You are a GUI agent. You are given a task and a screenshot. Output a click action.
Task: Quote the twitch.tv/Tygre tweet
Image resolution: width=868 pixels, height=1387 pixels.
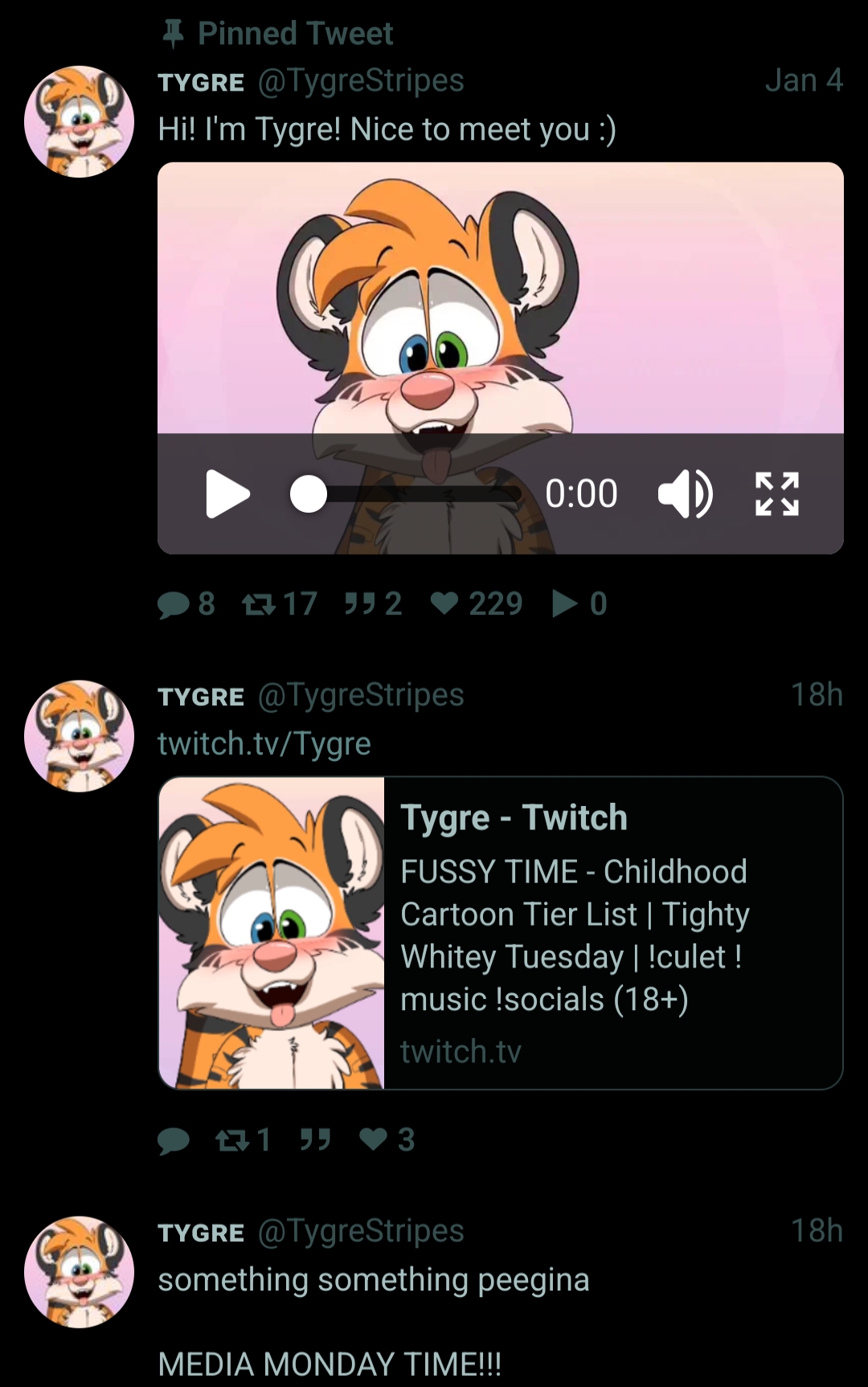point(315,1139)
